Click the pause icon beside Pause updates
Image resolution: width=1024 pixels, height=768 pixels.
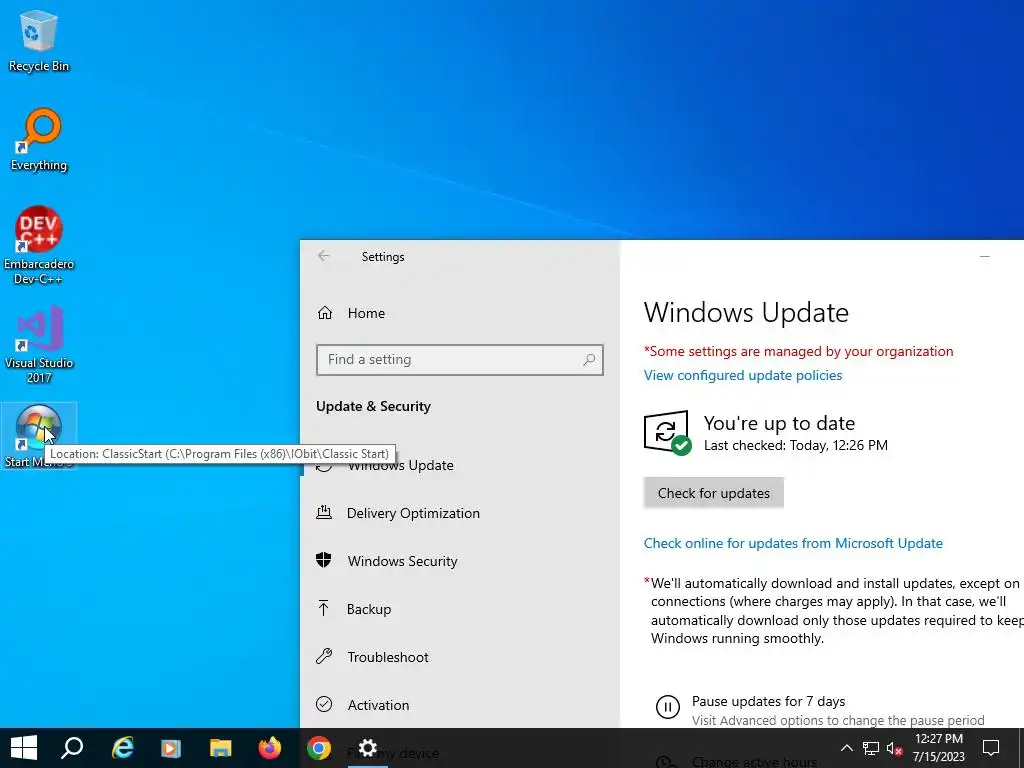pyautogui.click(x=667, y=707)
